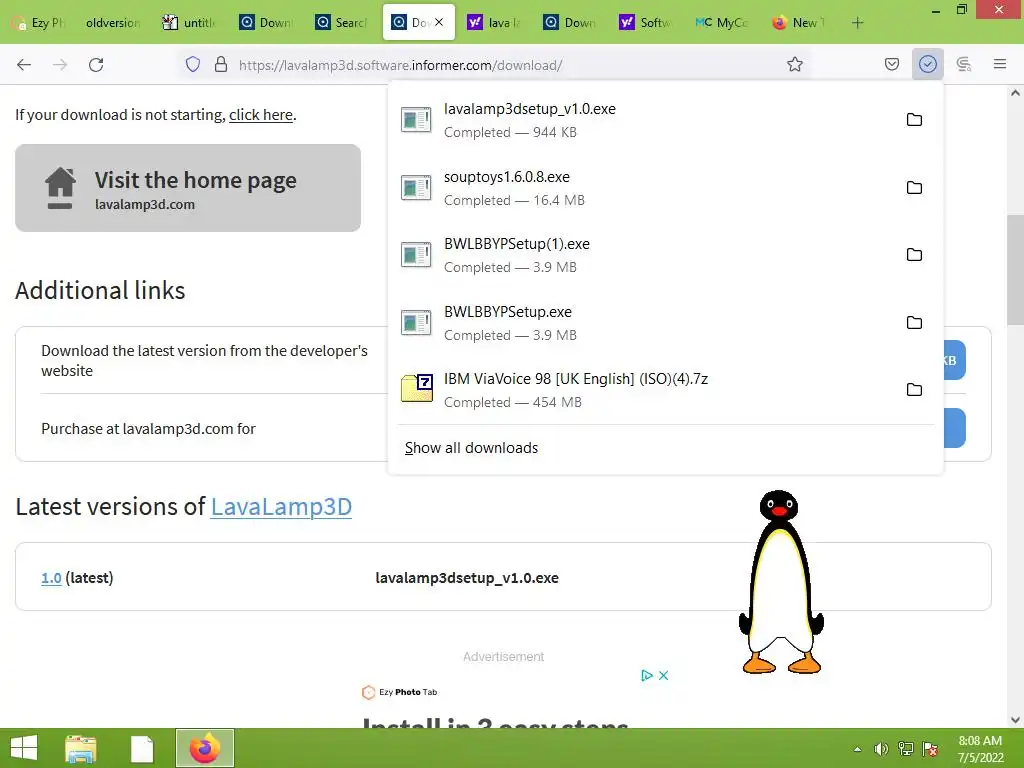
Task: Click the Firefox taskbar icon
Action: click(x=204, y=748)
